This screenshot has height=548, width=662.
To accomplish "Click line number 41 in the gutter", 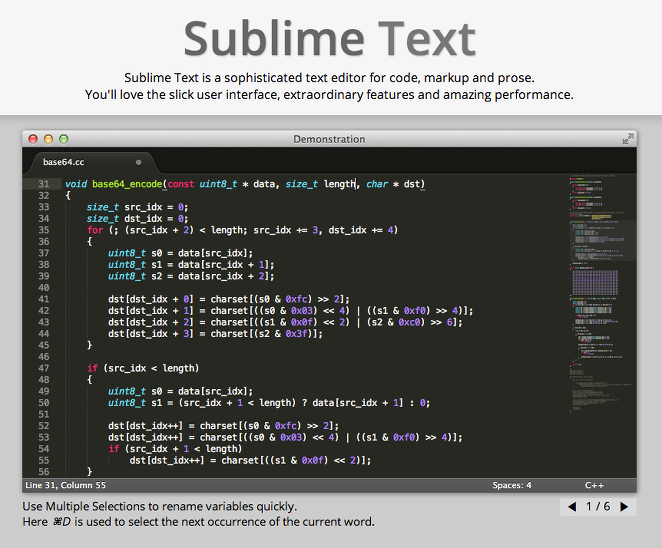I will pyautogui.click(x=44, y=299).
